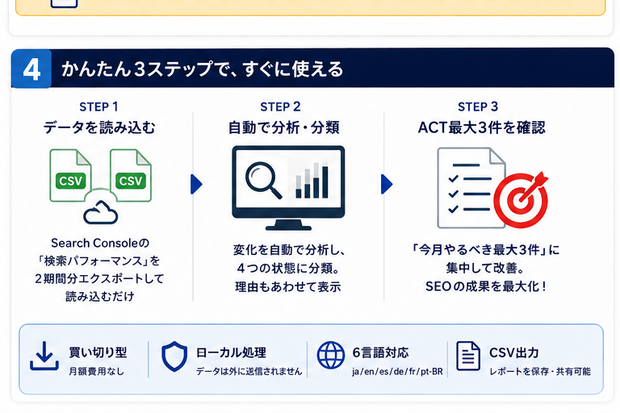Viewport: 620px width, 413px height.
Task: Click the blue arrow between Step 2 and 3
Action: [387, 184]
